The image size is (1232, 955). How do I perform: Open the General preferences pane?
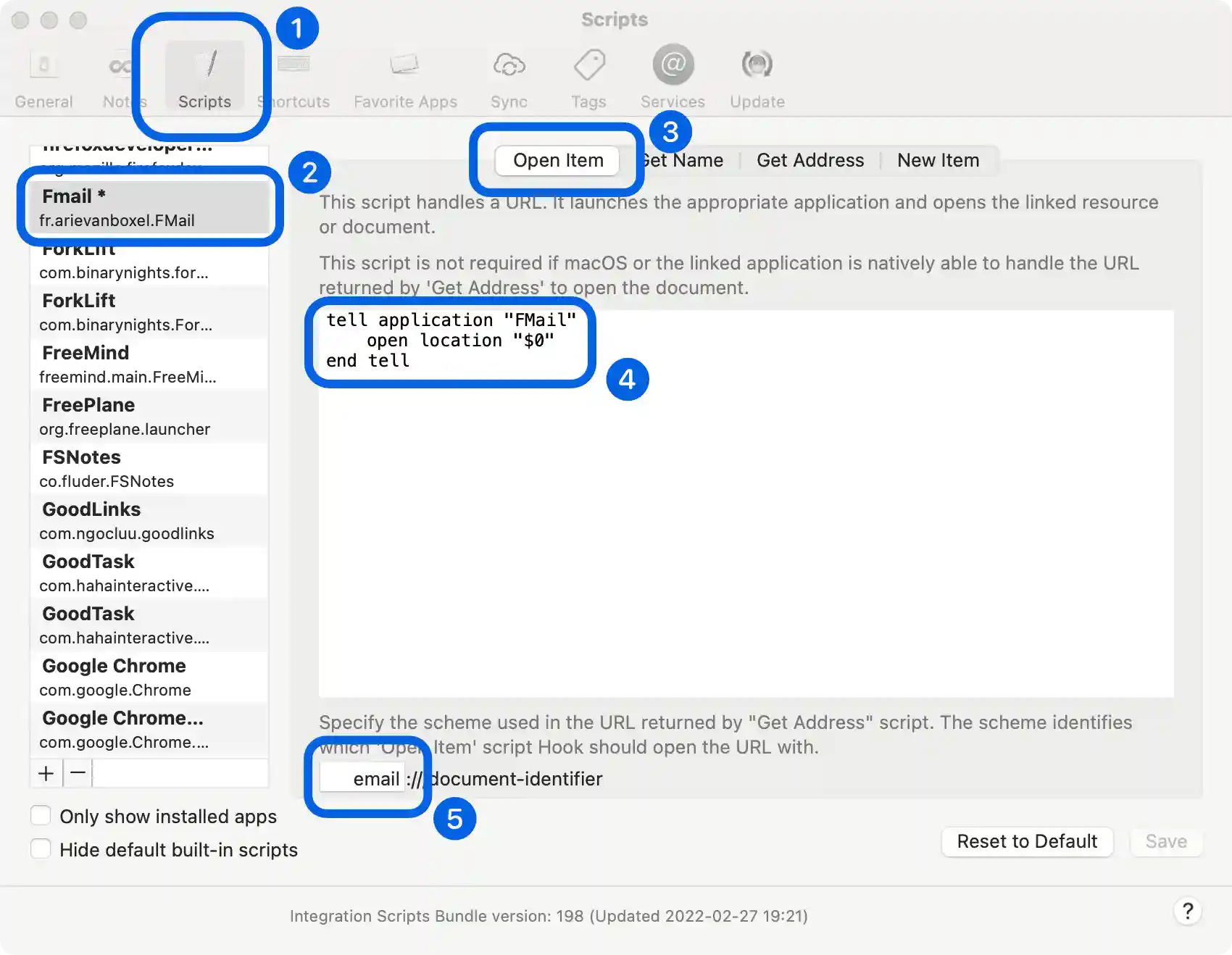tap(43, 80)
